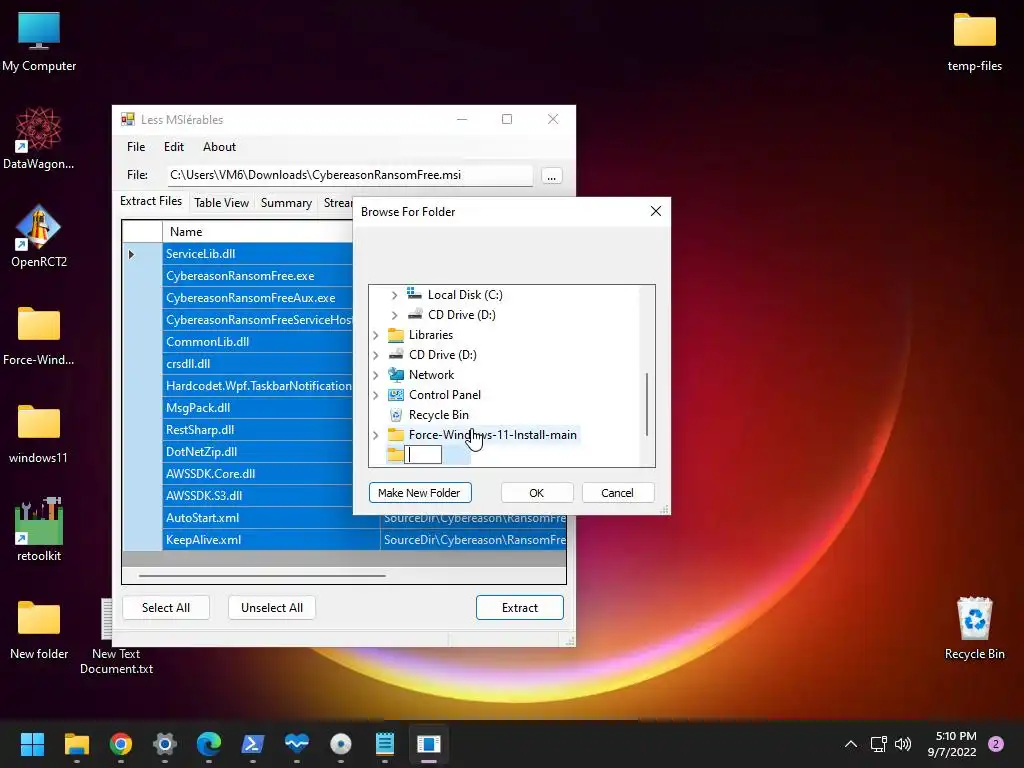This screenshot has width=1024, height=768.
Task: Click Unselect All button
Action: pos(272,608)
